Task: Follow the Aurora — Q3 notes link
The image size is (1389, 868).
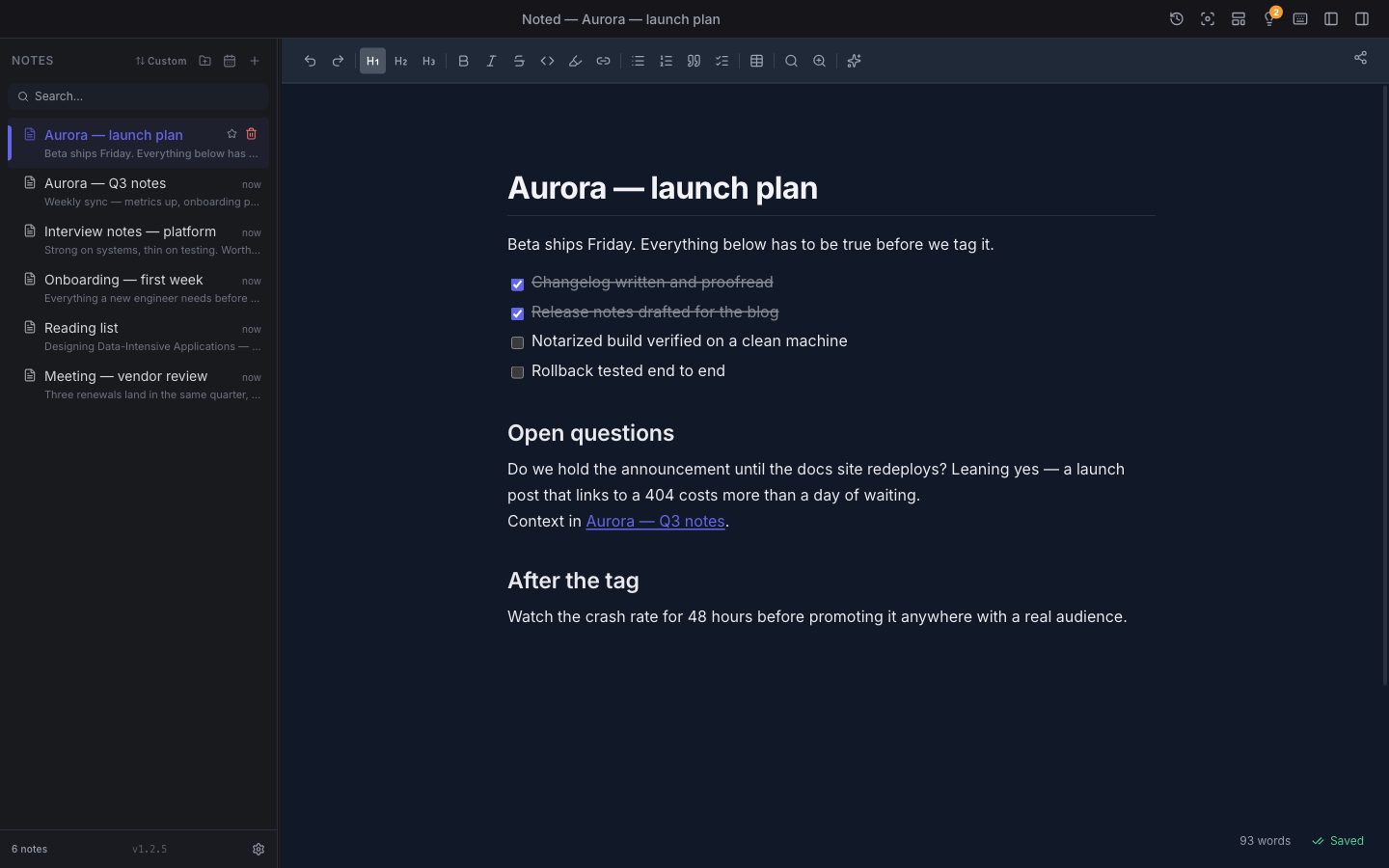Action: (x=655, y=521)
